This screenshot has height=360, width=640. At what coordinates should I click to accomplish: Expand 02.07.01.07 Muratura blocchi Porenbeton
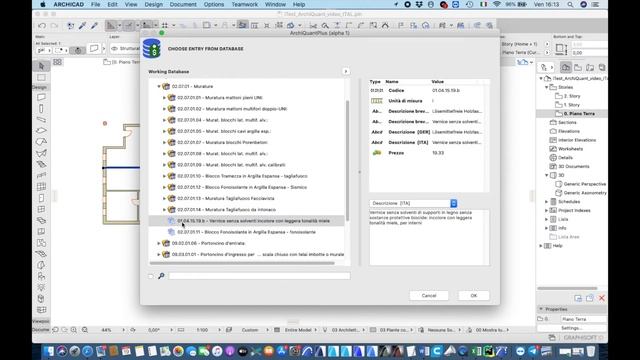(x=164, y=142)
